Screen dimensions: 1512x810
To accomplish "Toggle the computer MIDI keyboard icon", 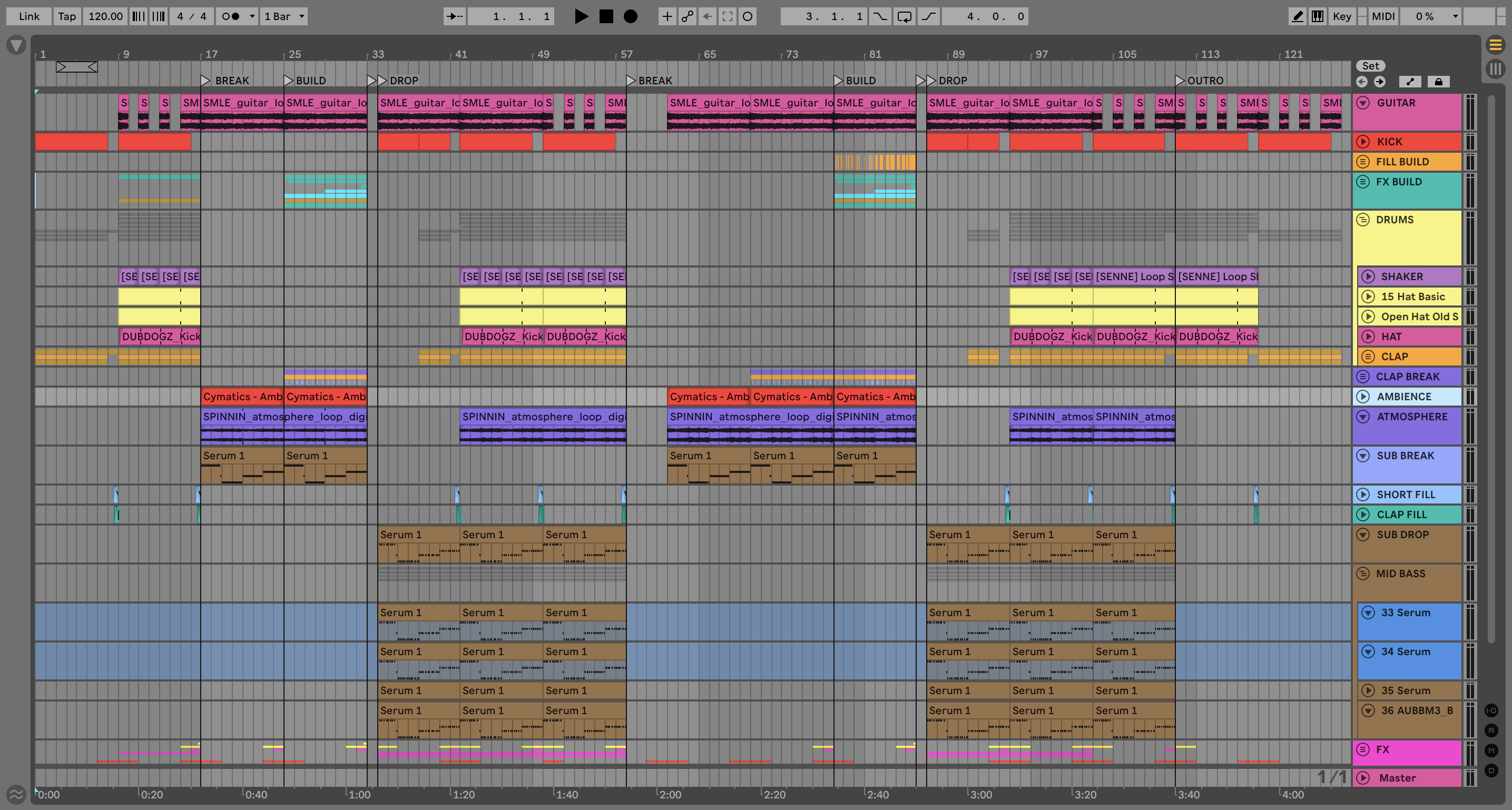I will click(1318, 16).
